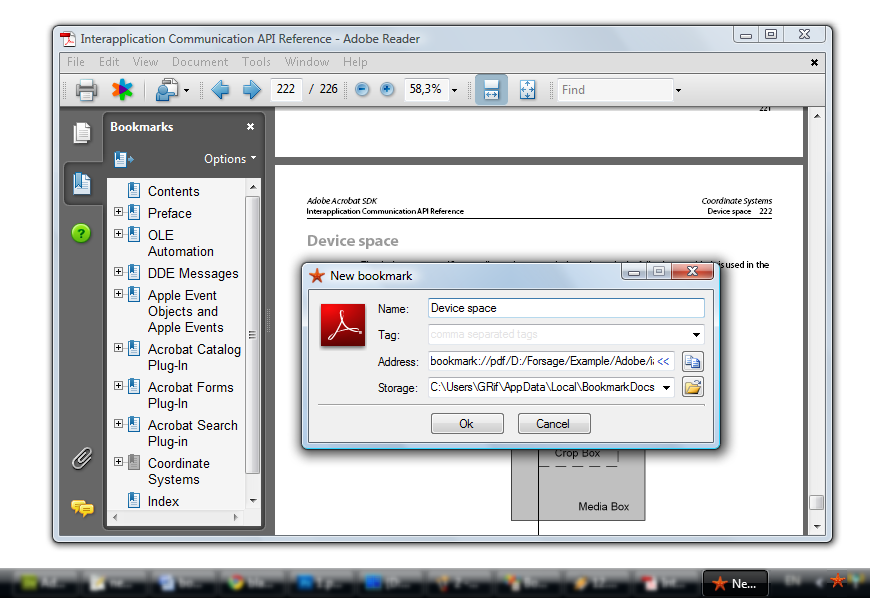
Task: Select the Contents bookmark
Action: pos(173,191)
